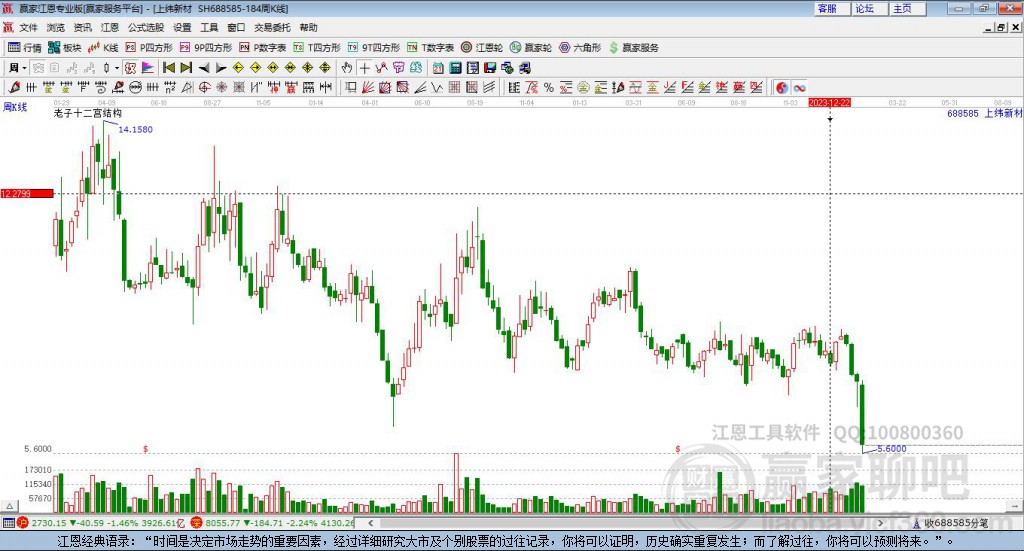Click the infinity symbol icon

pos(799,87)
